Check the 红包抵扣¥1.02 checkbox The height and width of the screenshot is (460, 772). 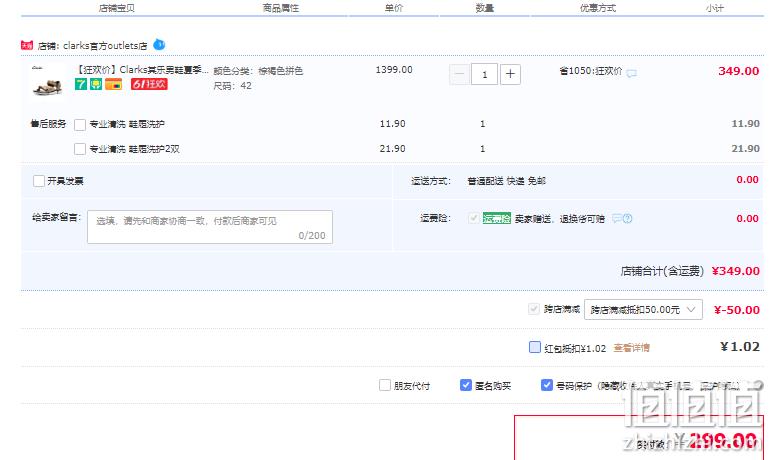[535, 347]
